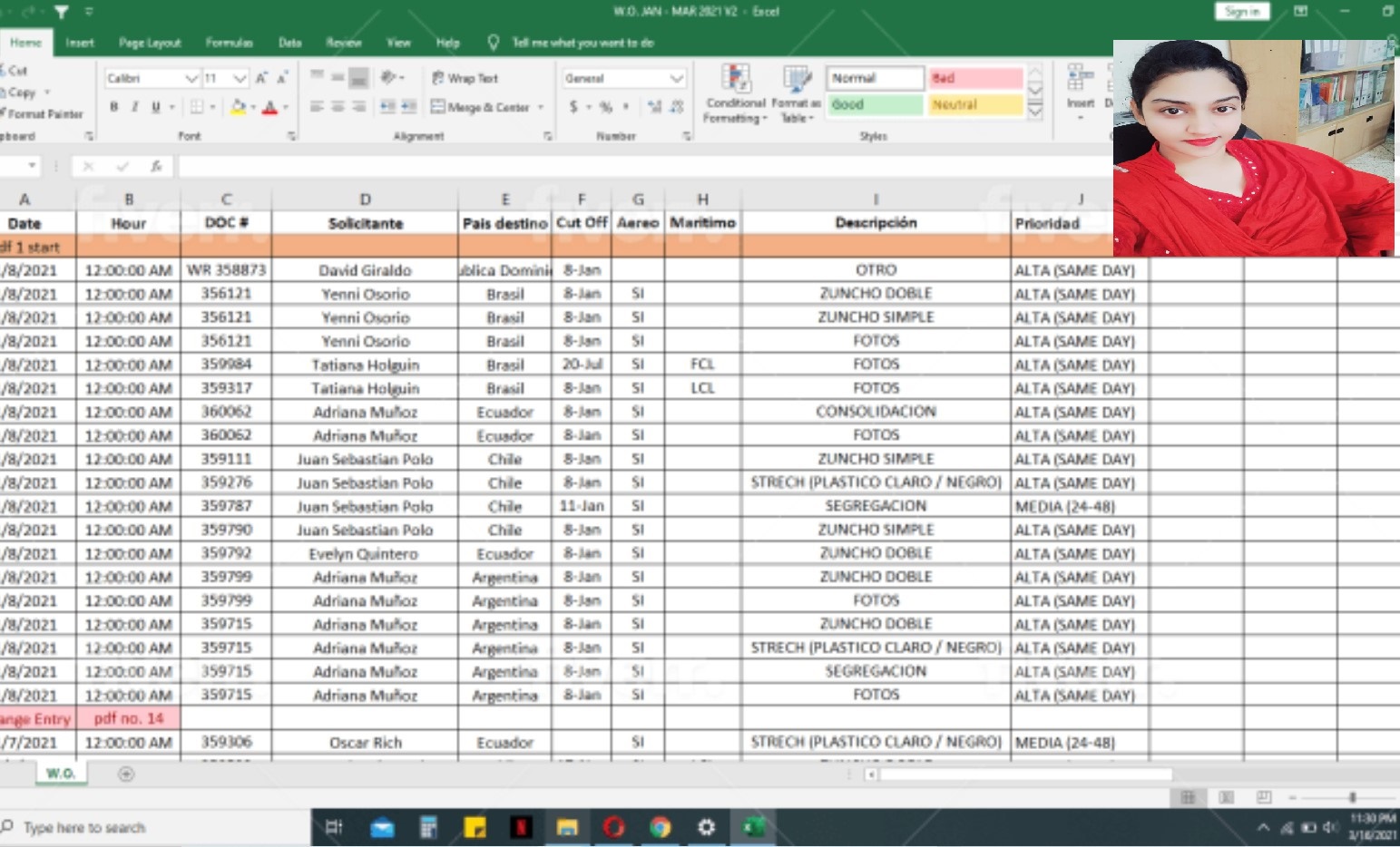Switch to the Formulas ribbon tab
The height and width of the screenshot is (847, 1400).
point(230,42)
